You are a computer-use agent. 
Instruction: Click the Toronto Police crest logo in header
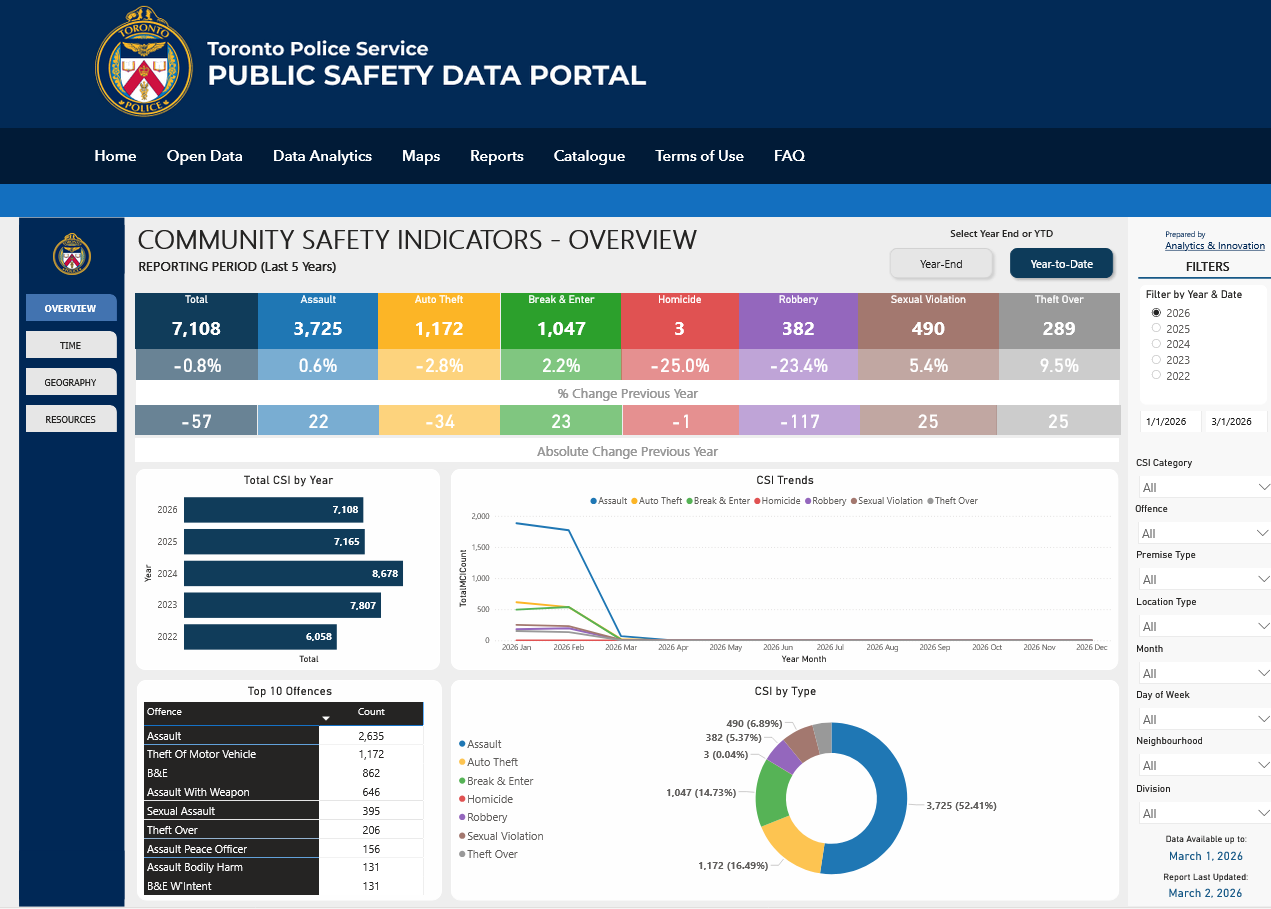point(143,62)
